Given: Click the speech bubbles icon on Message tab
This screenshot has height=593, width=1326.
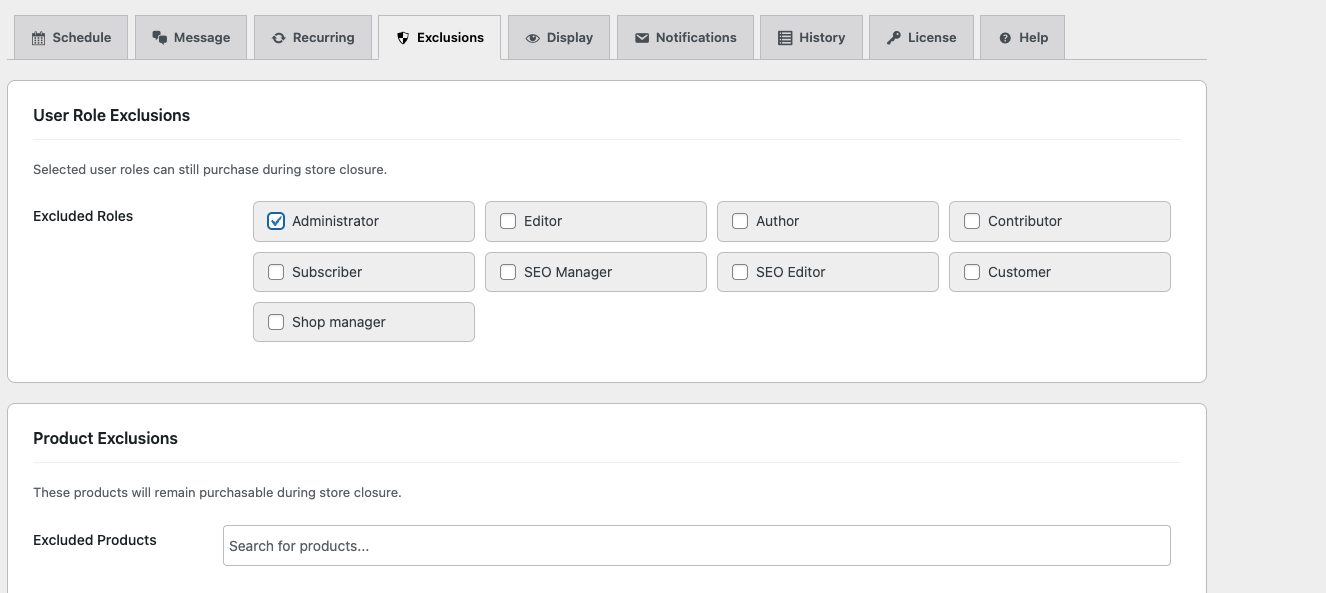Looking at the screenshot, I should click(159, 38).
